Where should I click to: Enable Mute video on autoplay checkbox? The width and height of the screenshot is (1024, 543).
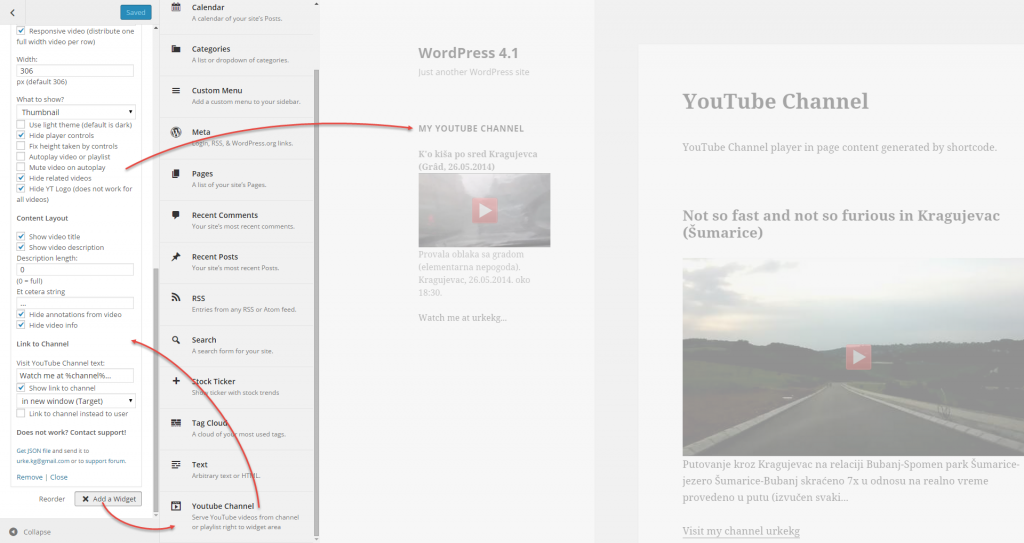click(x=21, y=167)
